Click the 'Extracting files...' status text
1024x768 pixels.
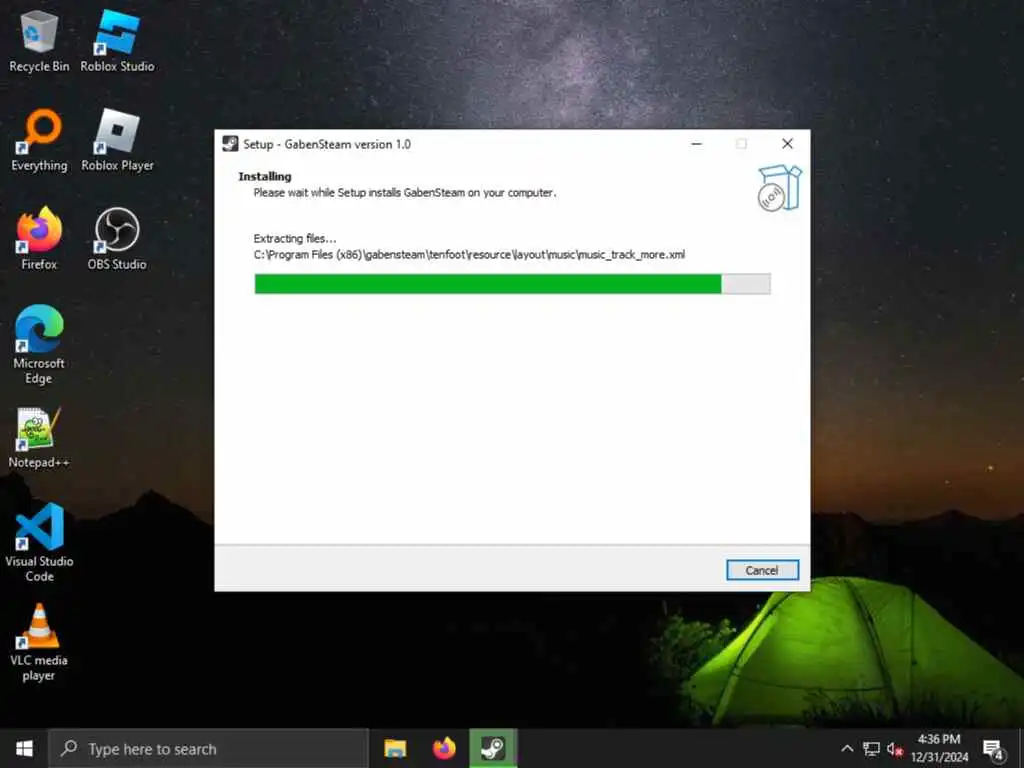pos(295,238)
